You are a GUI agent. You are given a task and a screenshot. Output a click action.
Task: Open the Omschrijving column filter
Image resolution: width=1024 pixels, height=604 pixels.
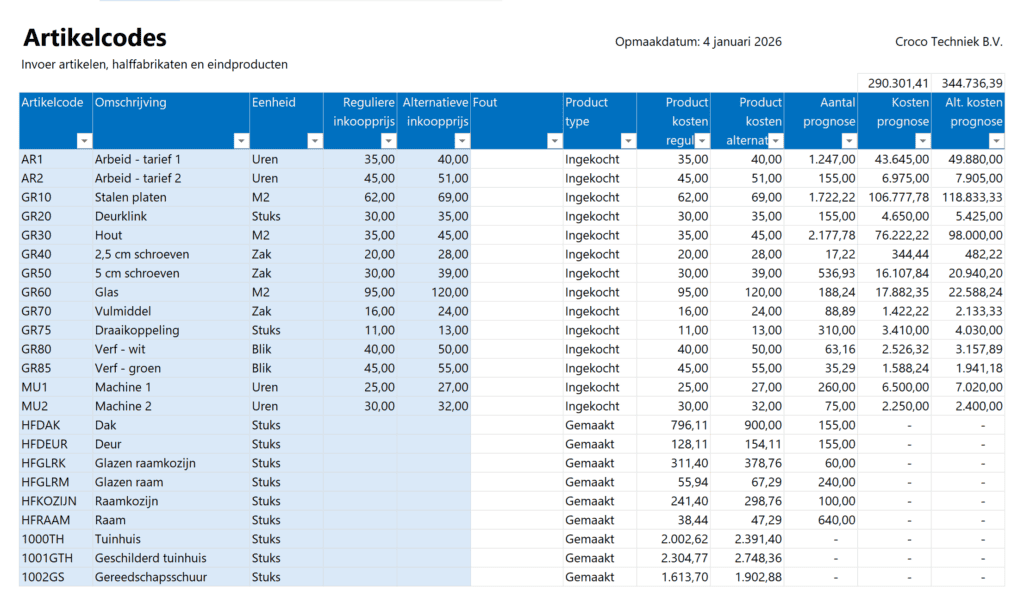tap(241, 140)
